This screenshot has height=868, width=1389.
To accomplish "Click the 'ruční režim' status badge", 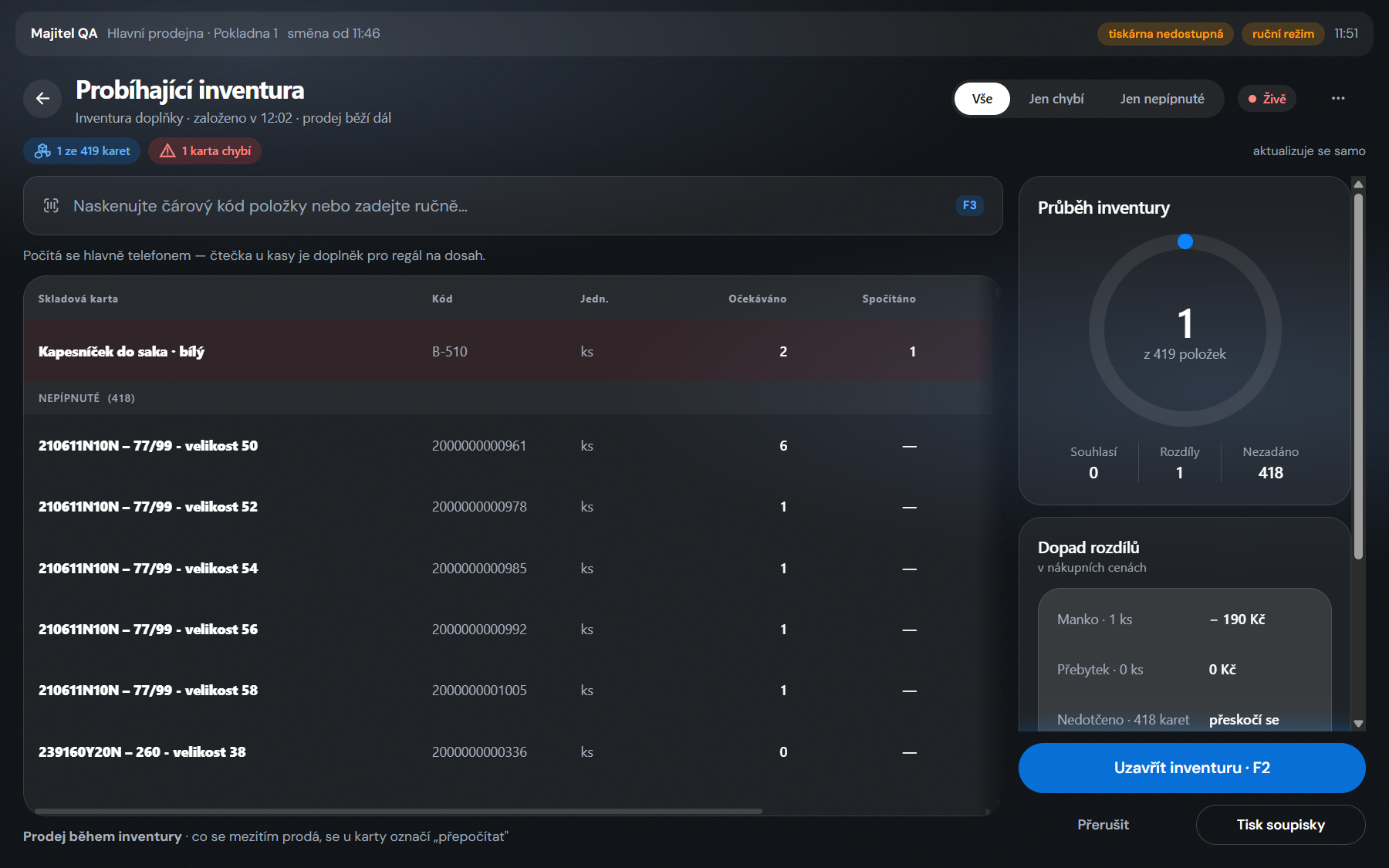I will (x=1283, y=34).
